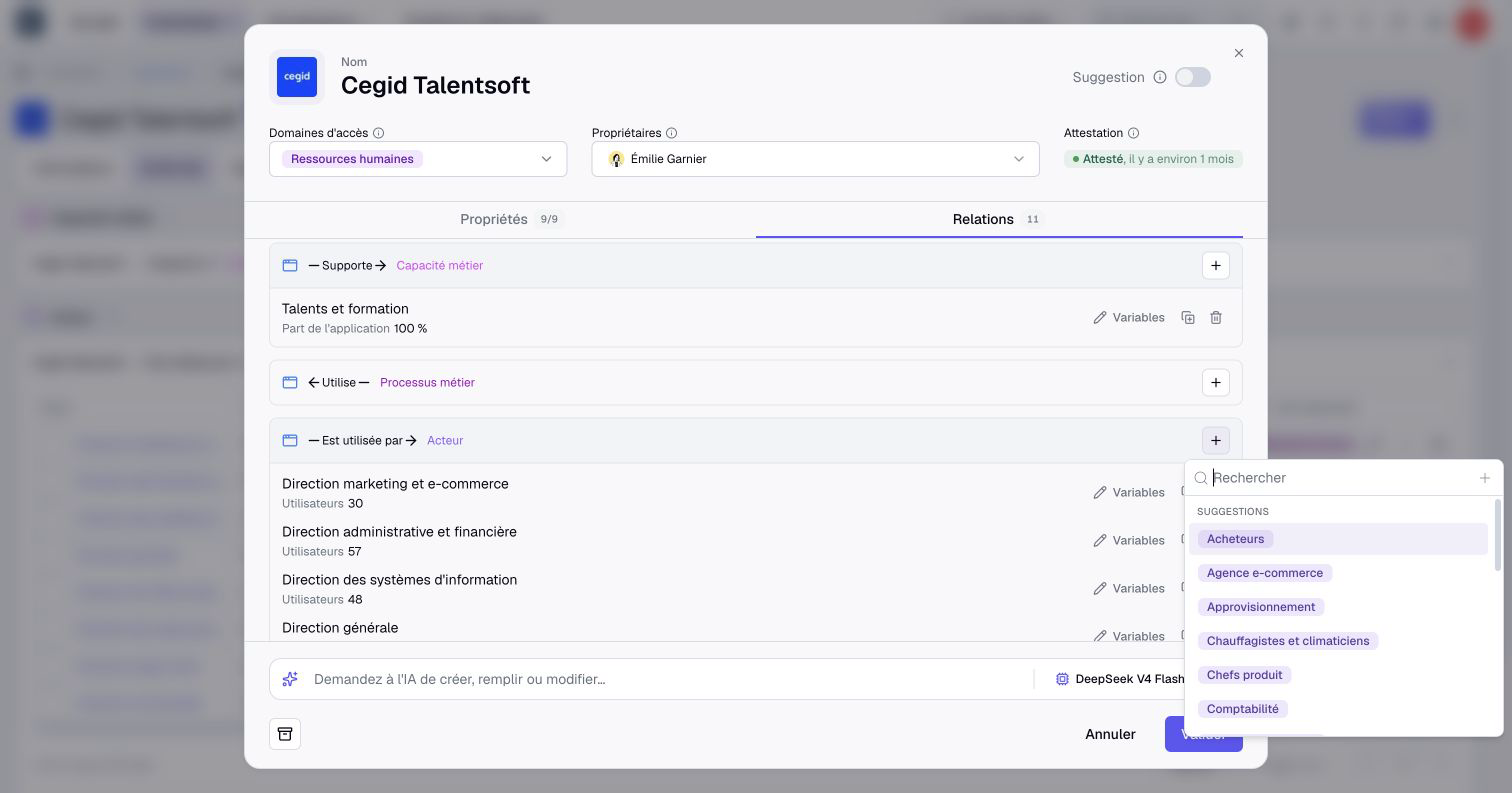Click the AI prompt input field
The width and height of the screenshot is (1512, 793).
[665, 679]
